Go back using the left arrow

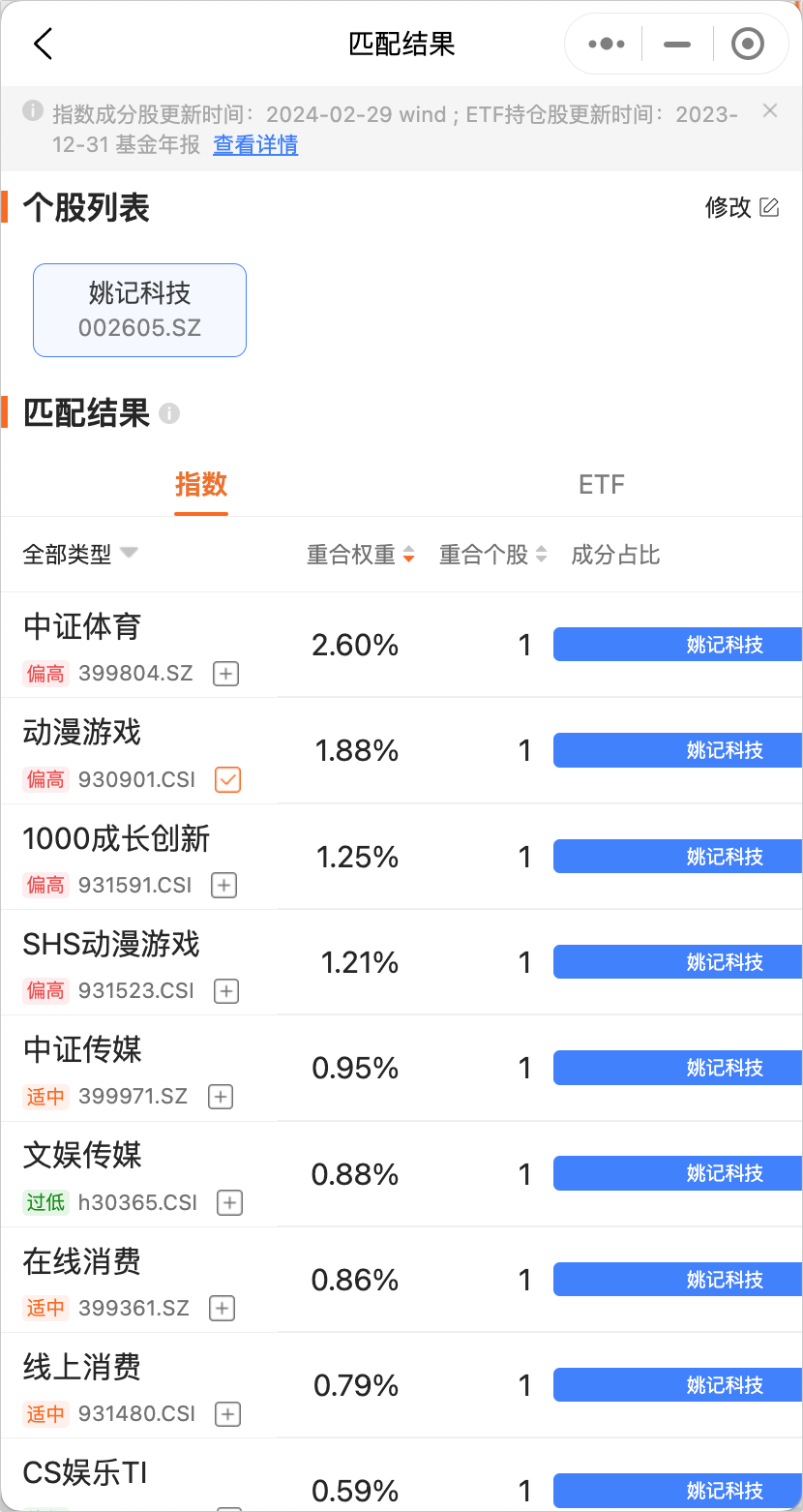[x=43, y=45]
